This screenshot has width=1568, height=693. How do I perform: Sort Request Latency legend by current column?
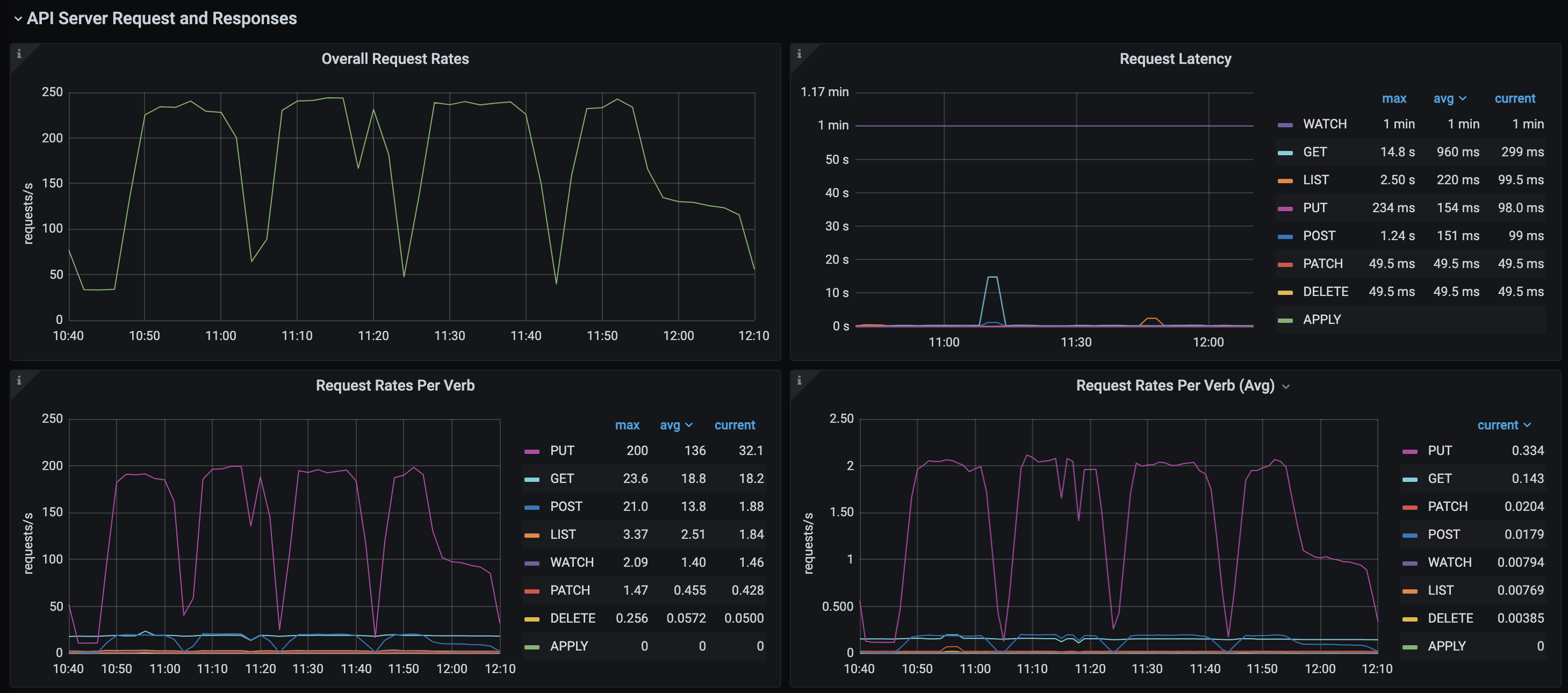tap(1514, 98)
